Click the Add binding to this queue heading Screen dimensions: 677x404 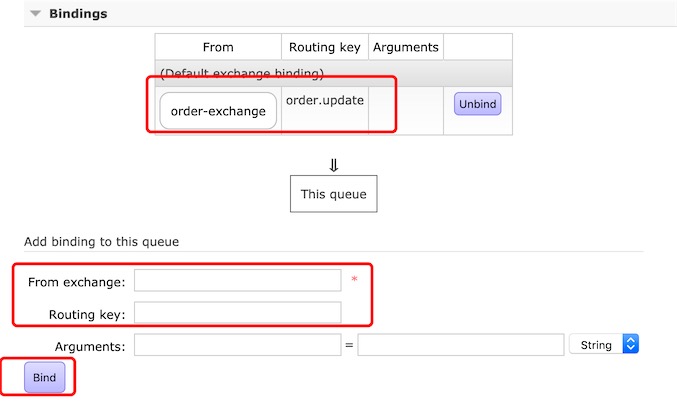point(101,242)
